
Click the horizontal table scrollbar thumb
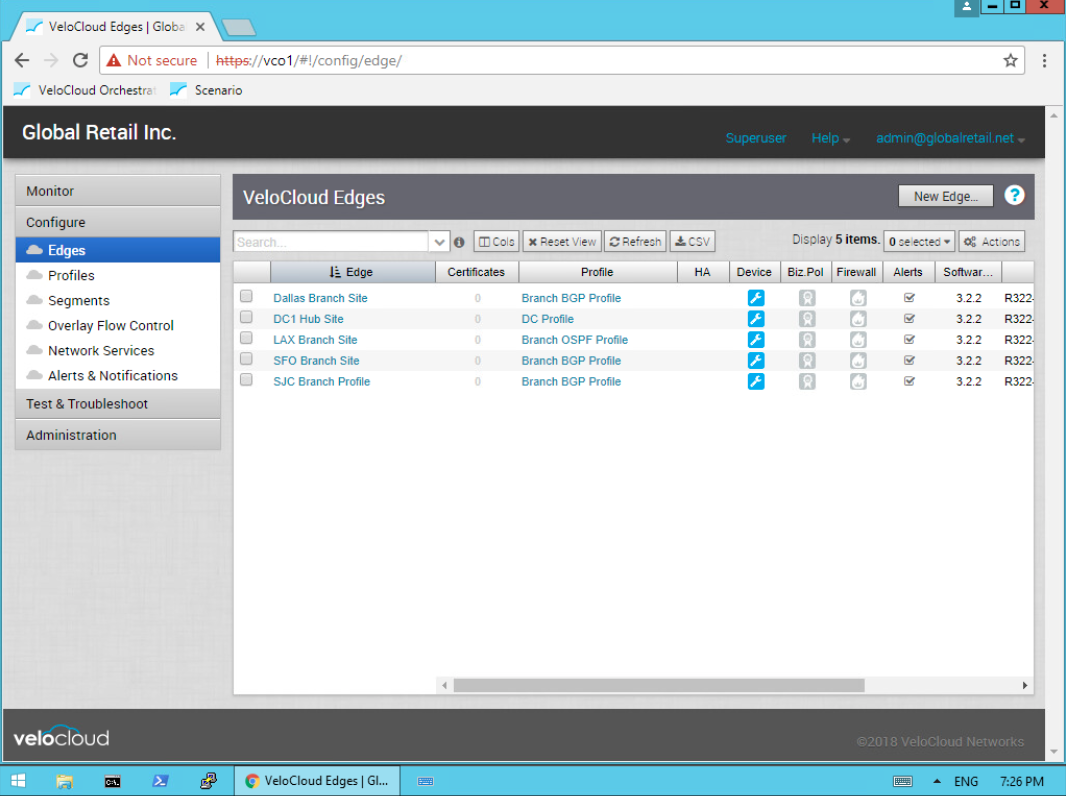659,685
